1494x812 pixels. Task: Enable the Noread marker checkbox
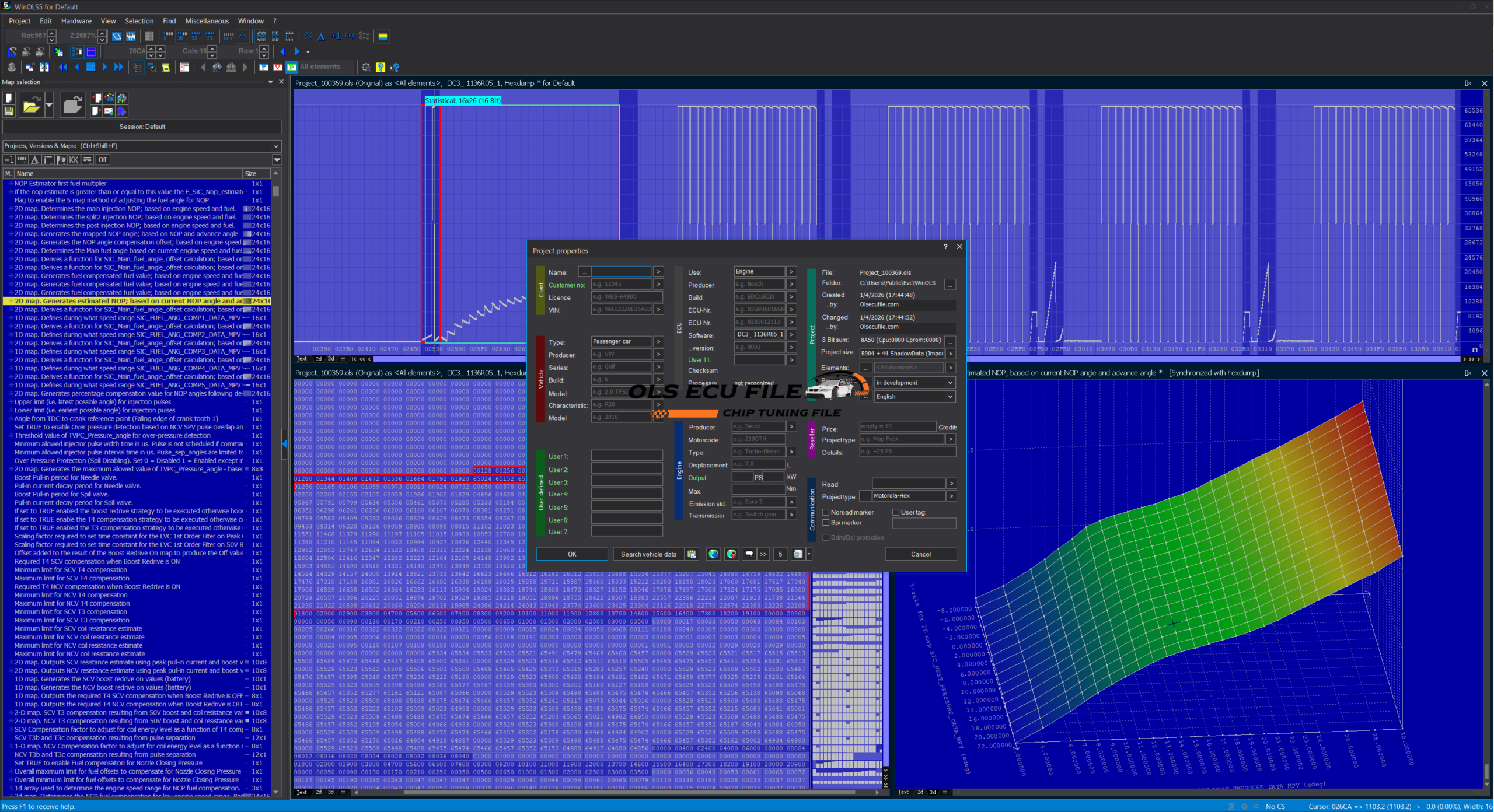[x=826, y=512]
